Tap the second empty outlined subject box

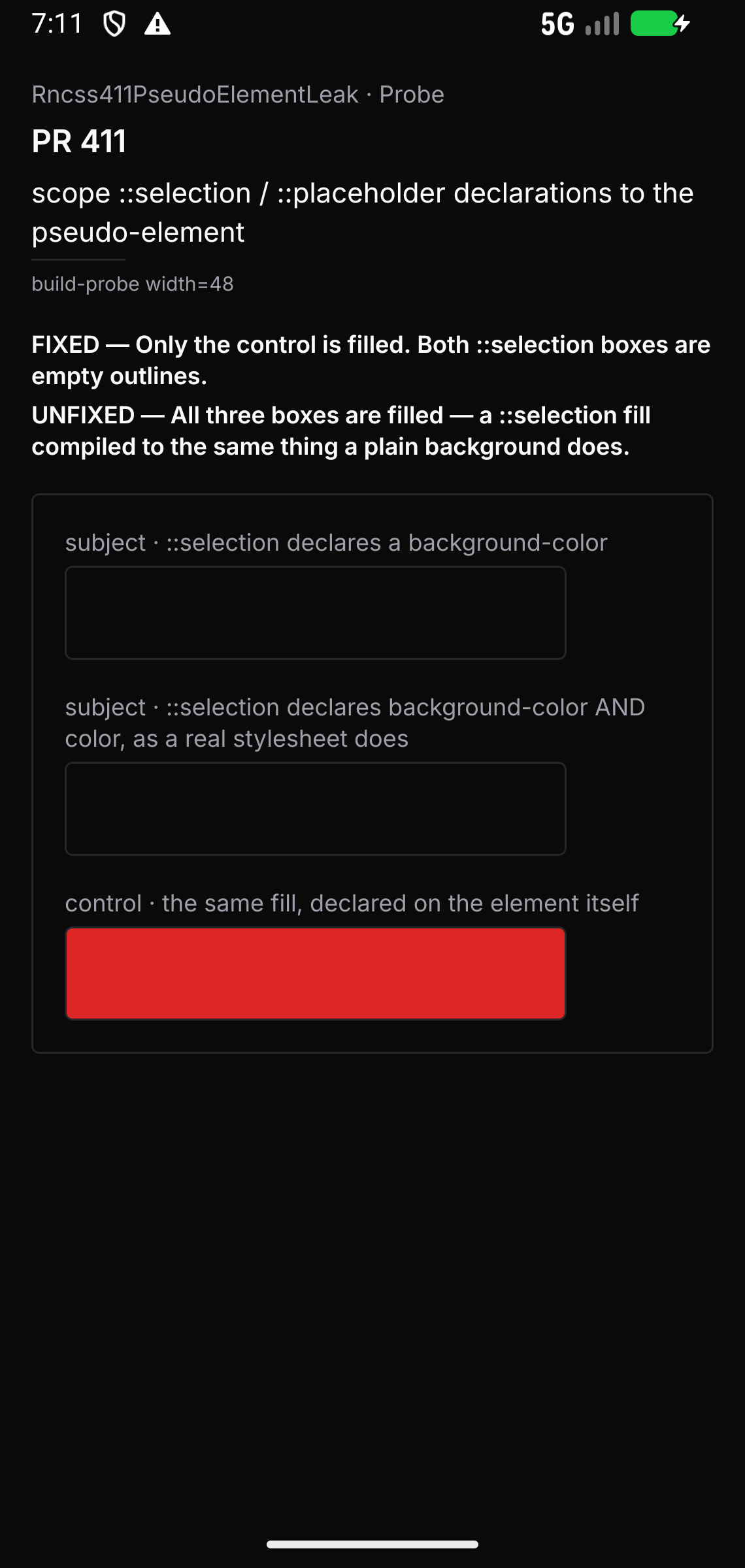pyautogui.click(x=316, y=809)
